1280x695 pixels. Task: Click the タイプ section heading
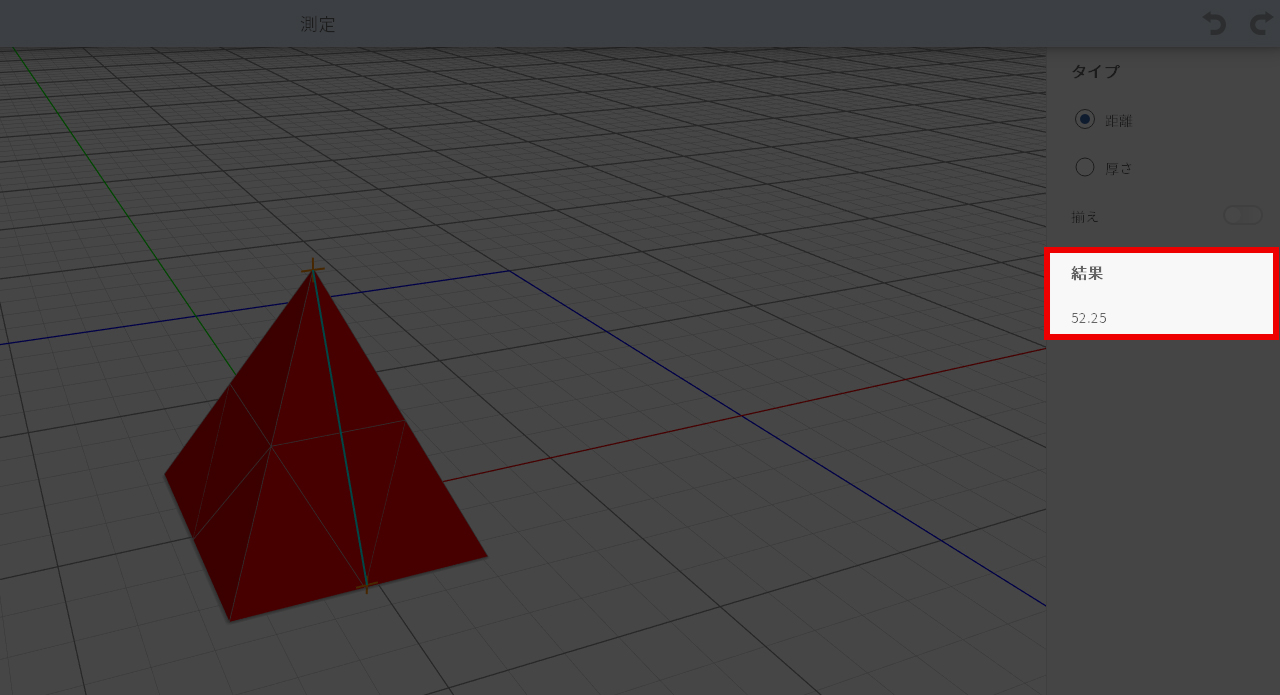point(1095,72)
